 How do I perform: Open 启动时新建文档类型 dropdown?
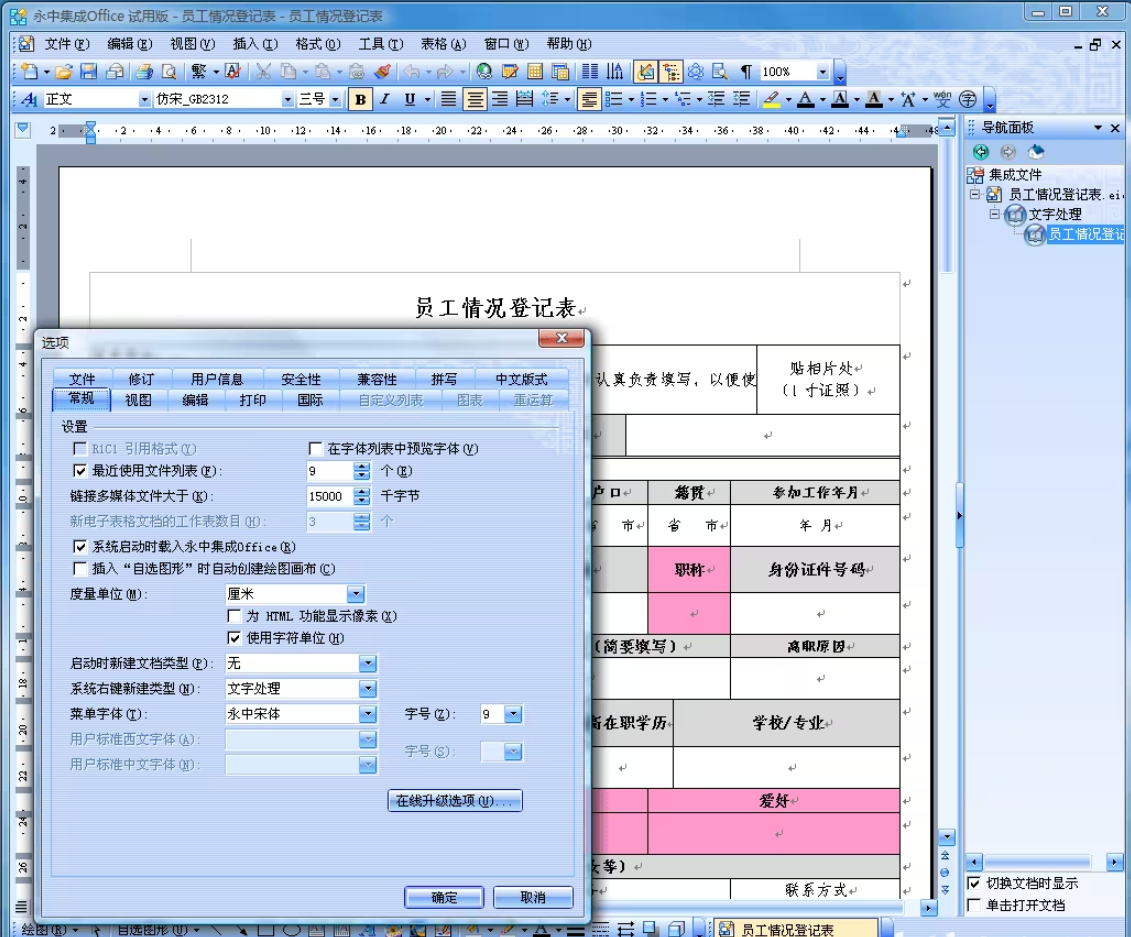pos(368,663)
